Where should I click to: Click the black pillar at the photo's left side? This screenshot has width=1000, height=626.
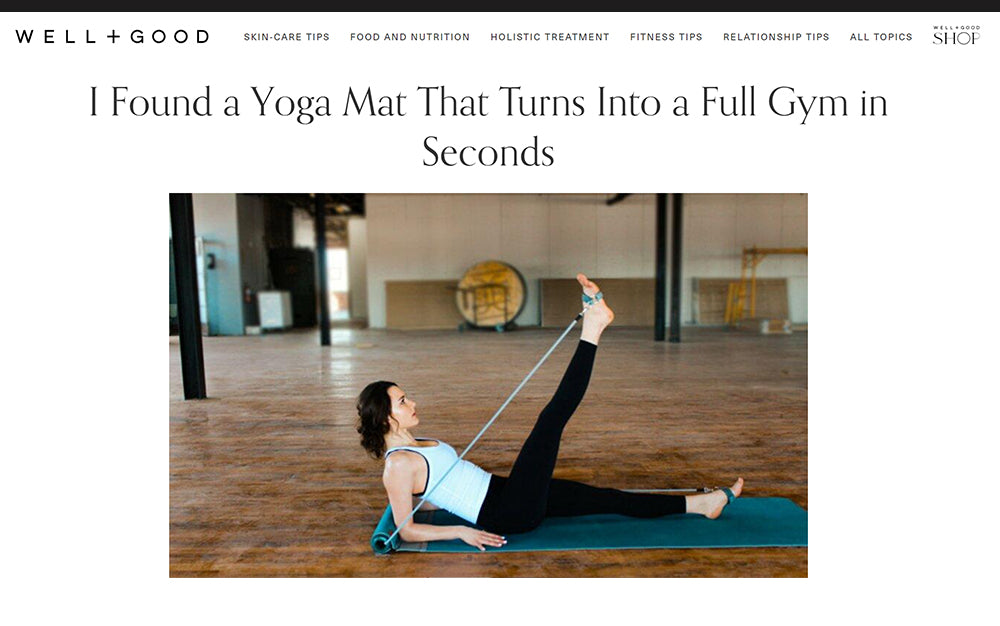coord(188,296)
